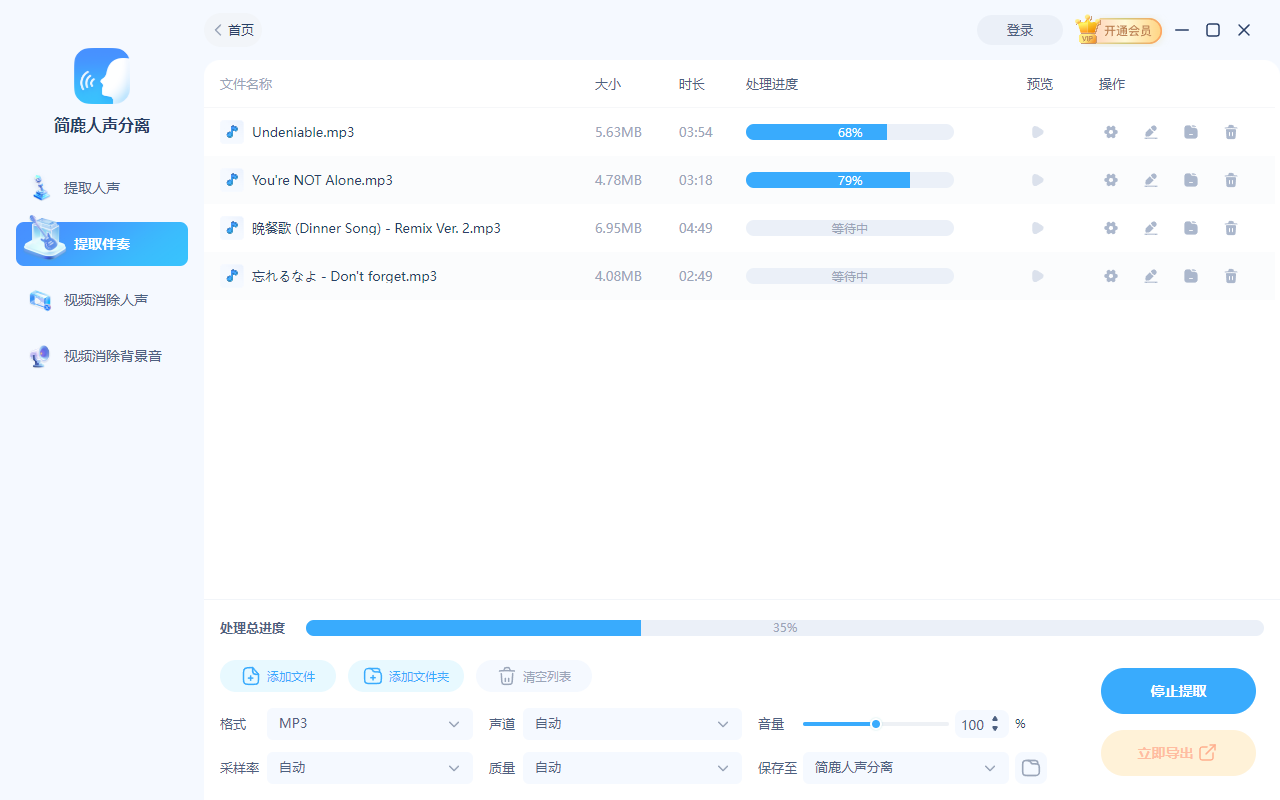Screen dimensions: 1280x800
Task: Increase volume value with up stepper
Action: pos(995,719)
